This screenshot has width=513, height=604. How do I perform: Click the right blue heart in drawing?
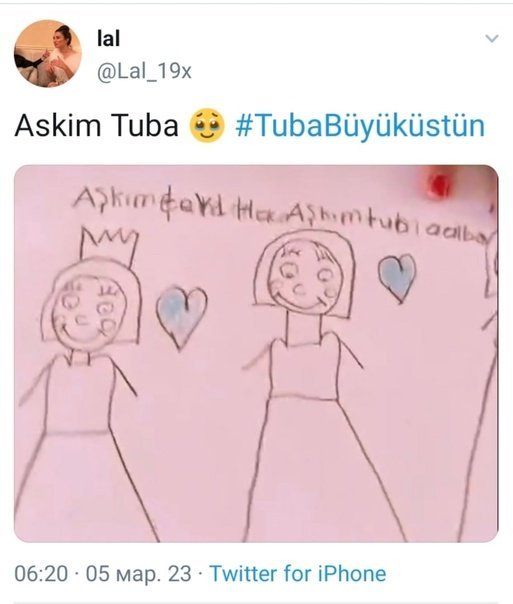coord(398,278)
